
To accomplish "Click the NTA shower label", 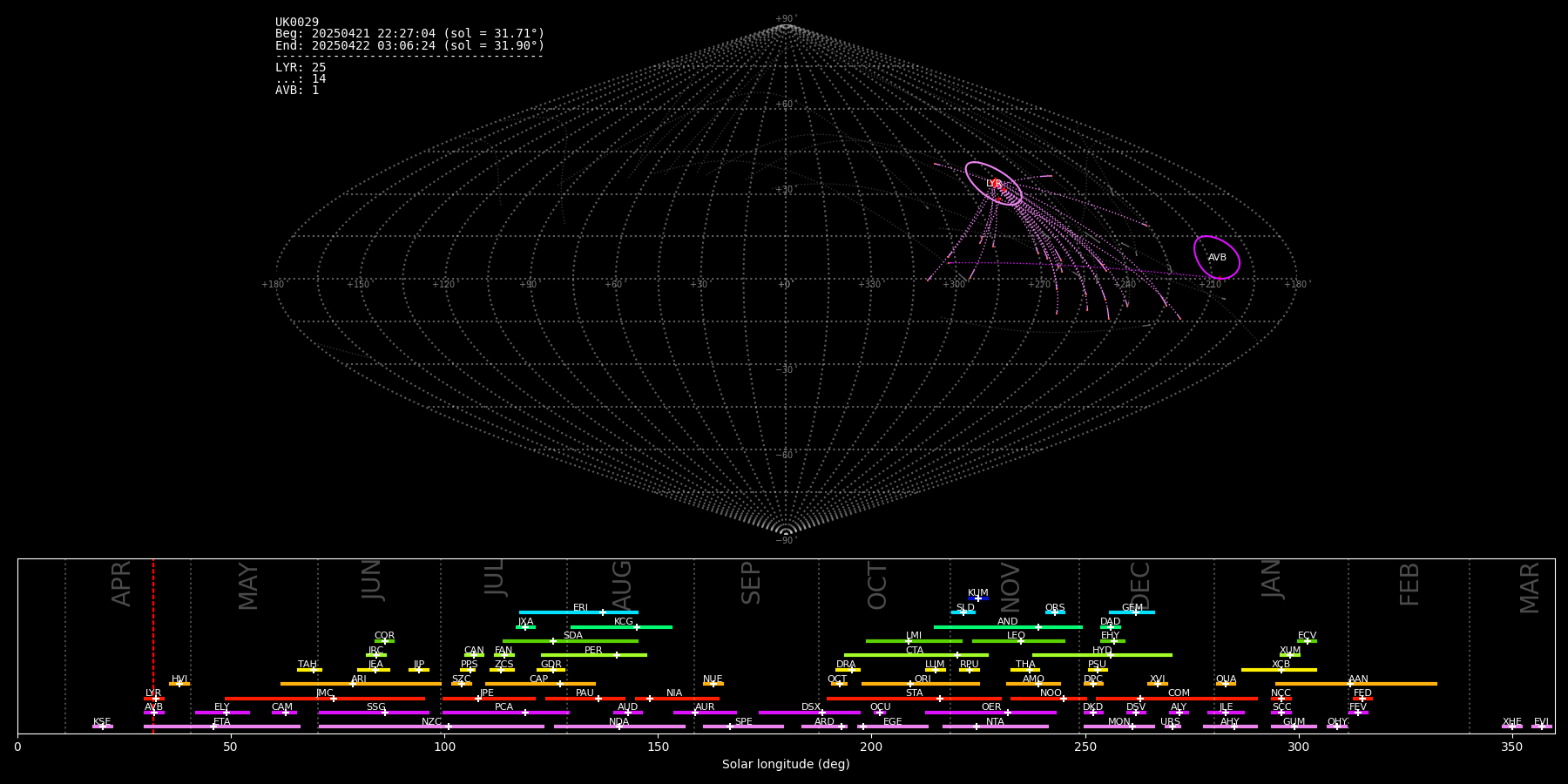I will 995,722.
